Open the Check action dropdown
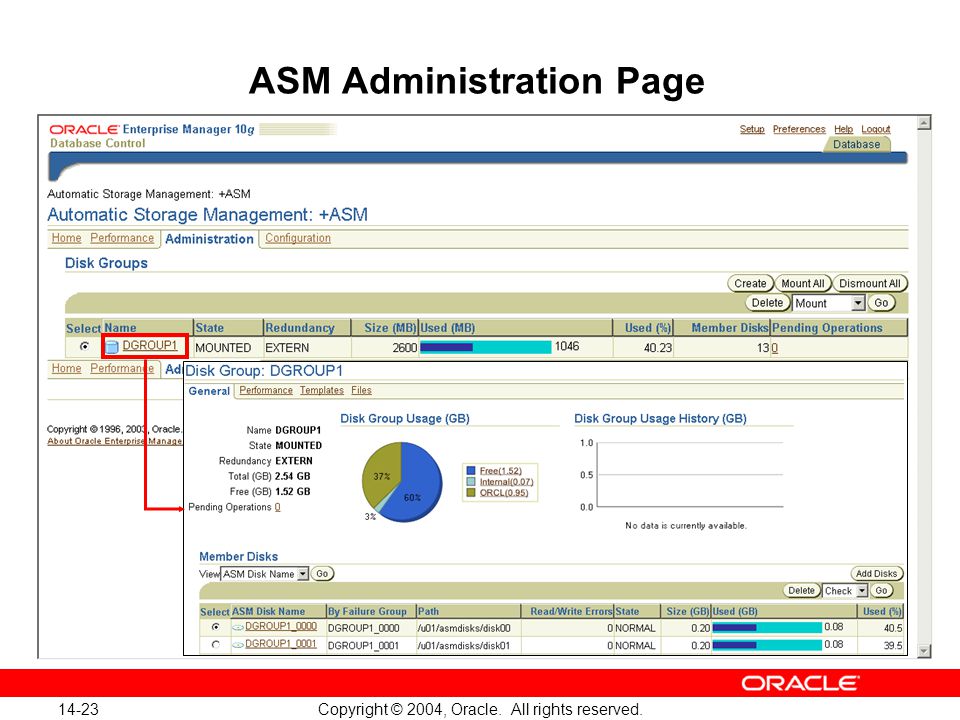Screen dimensions: 960x720 [x=845, y=591]
